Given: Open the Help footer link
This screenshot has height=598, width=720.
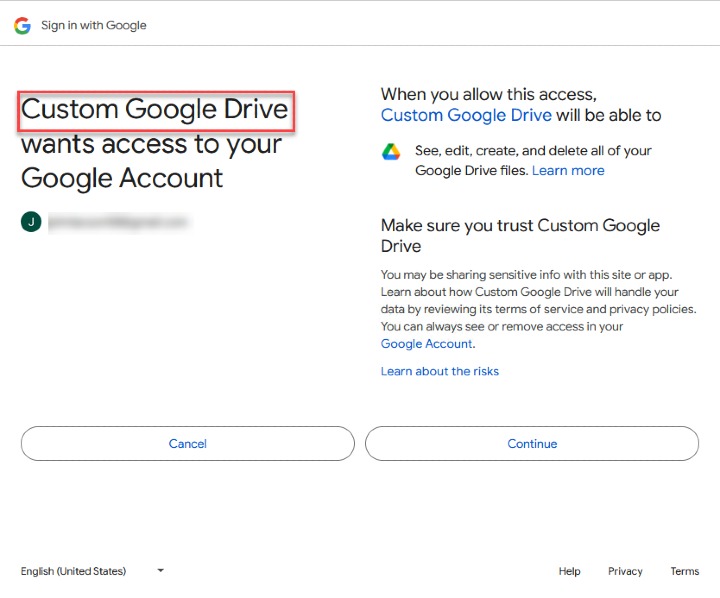Looking at the screenshot, I should pyautogui.click(x=569, y=571).
